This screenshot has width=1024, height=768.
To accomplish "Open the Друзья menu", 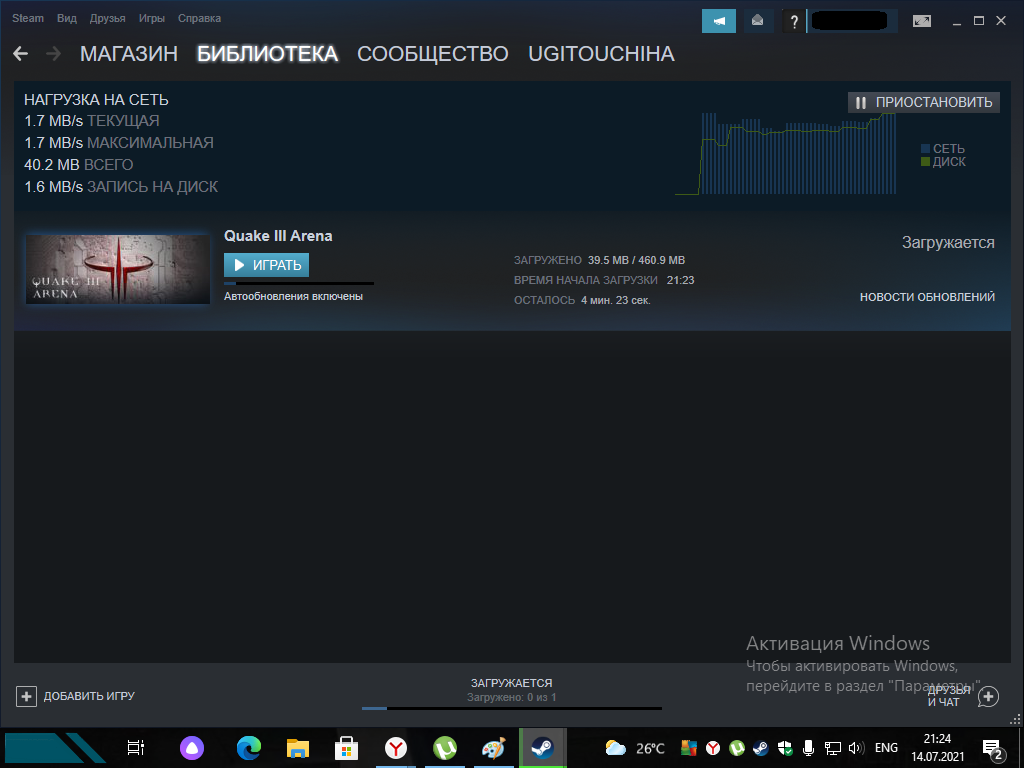I will (107, 18).
